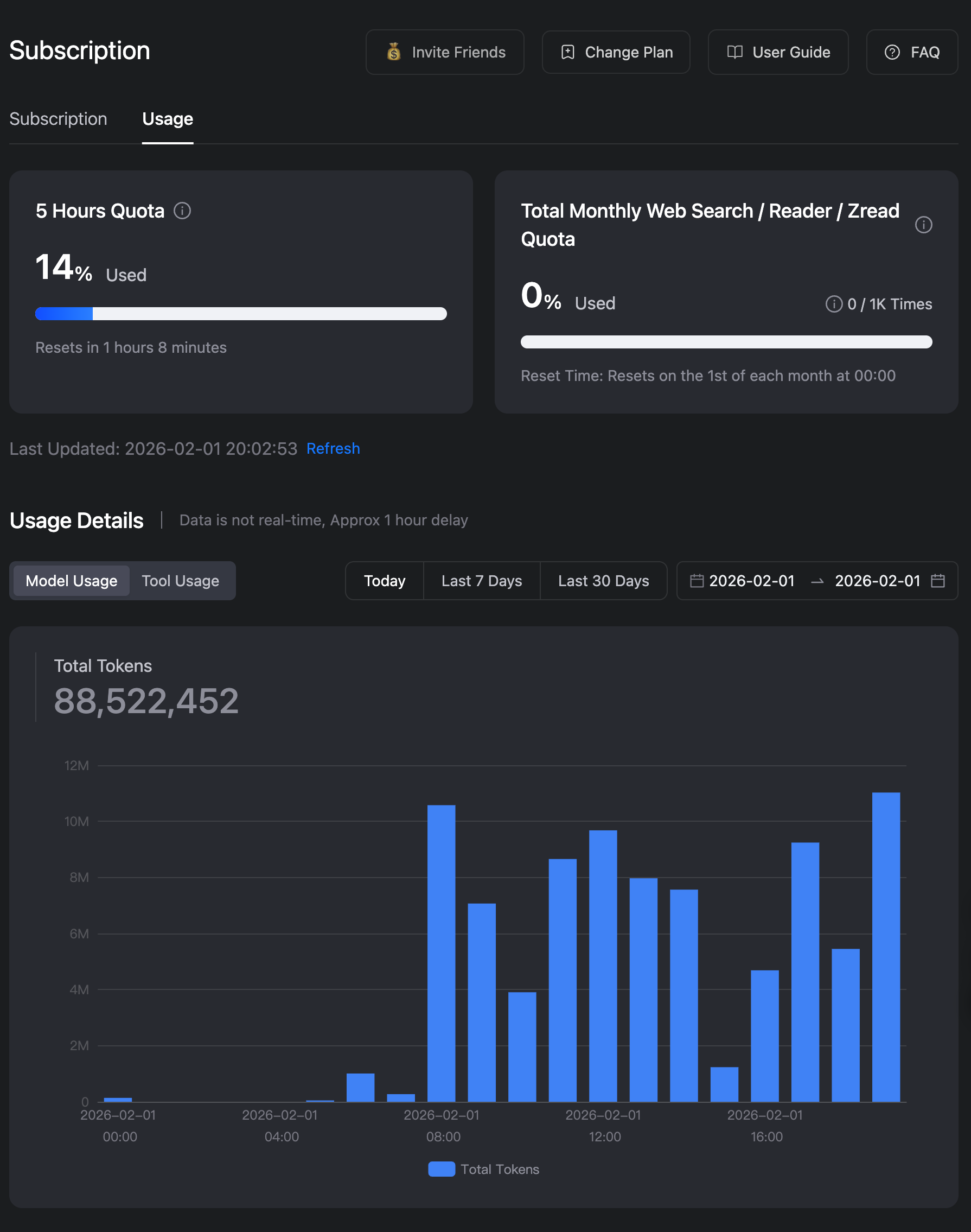Switch to Tool Usage view

[180, 581]
